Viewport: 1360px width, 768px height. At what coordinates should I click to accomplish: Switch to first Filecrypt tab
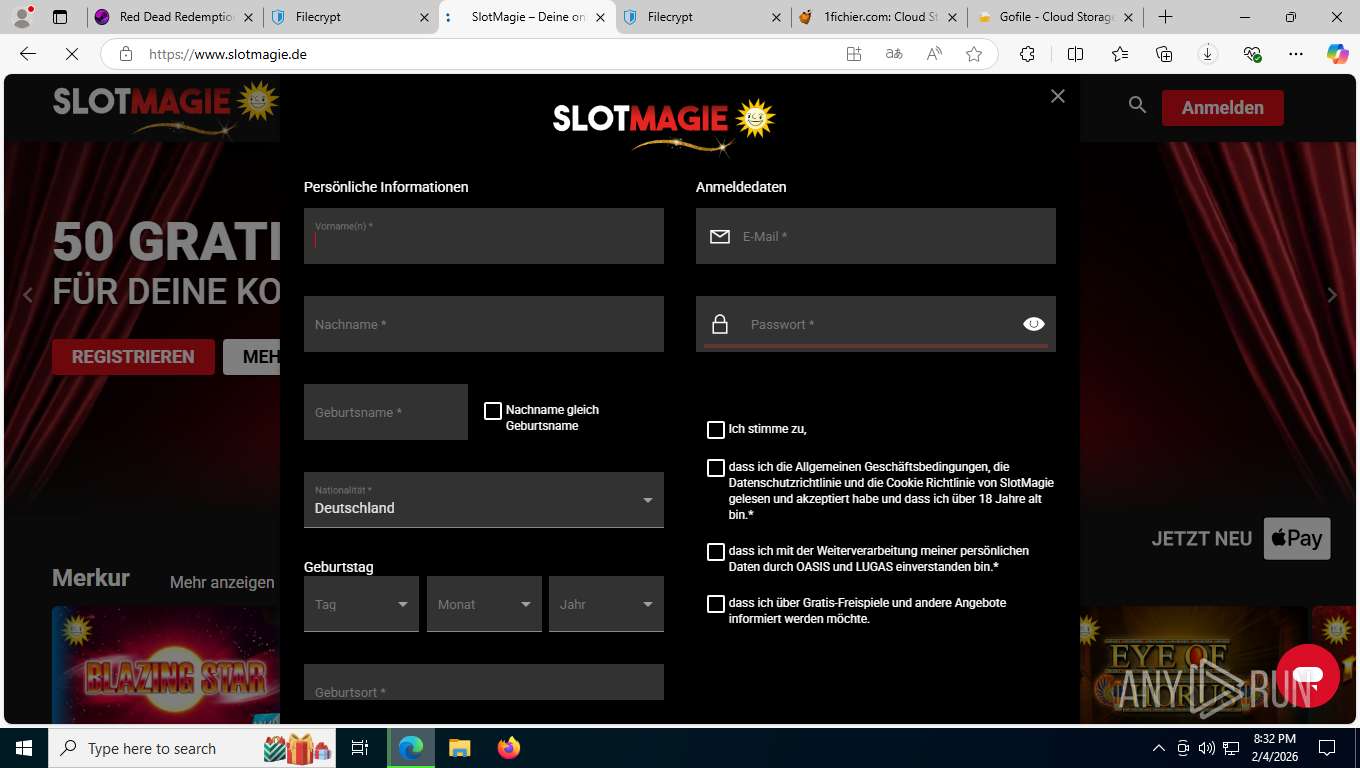tap(350, 17)
